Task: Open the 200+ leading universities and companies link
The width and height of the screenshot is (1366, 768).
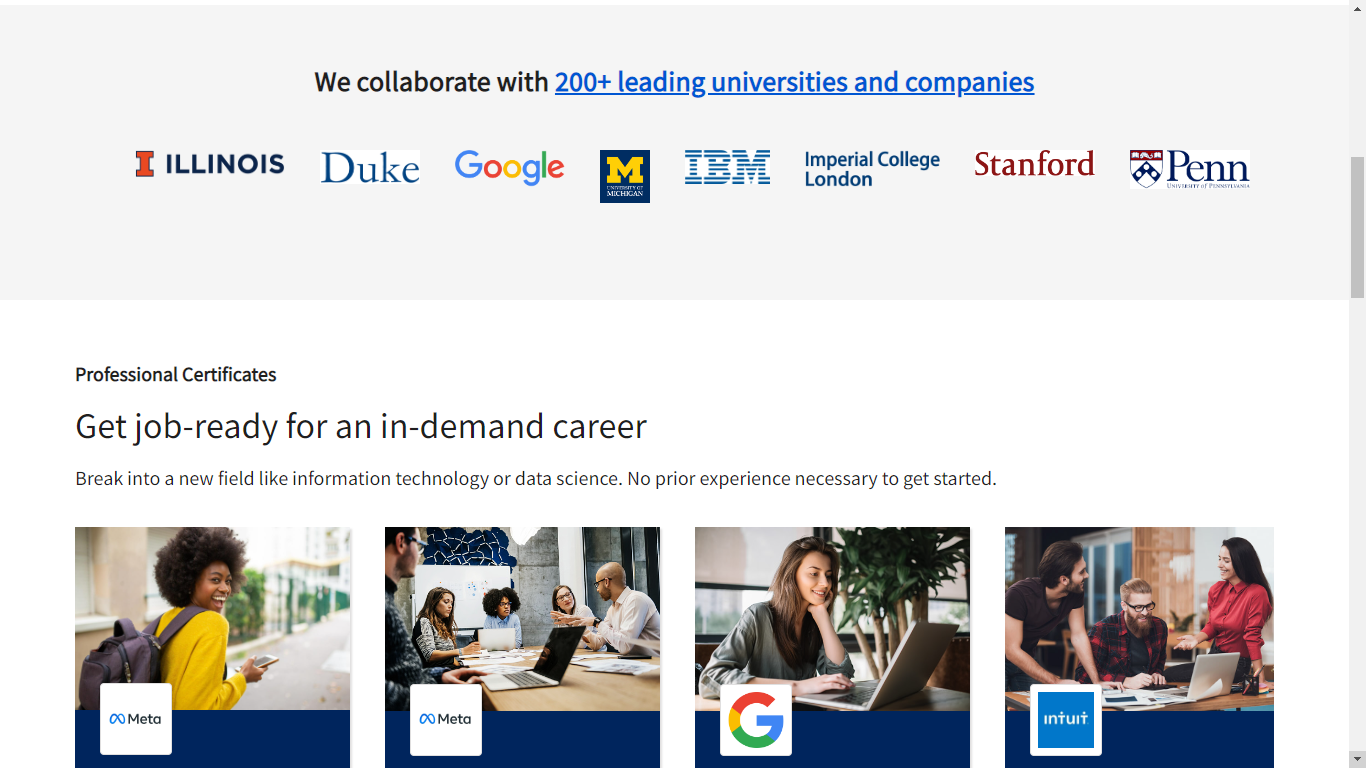Action: click(794, 82)
